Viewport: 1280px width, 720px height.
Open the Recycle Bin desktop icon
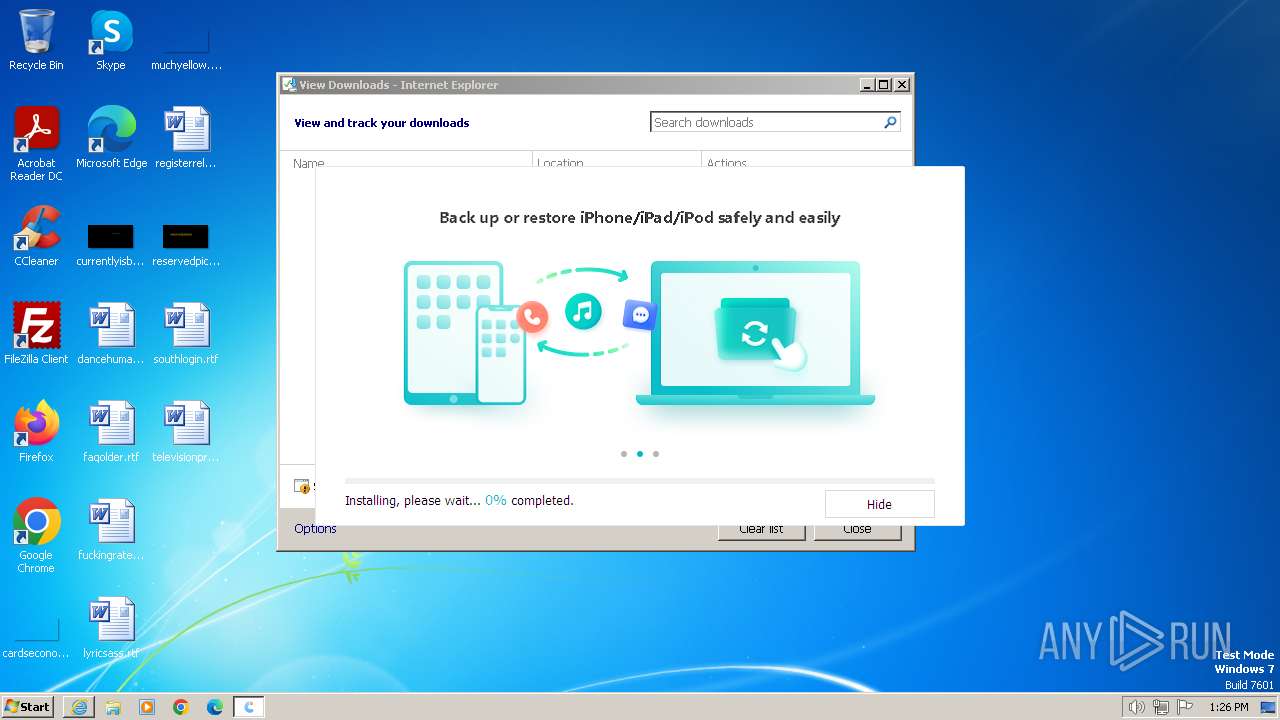click(x=36, y=40)
